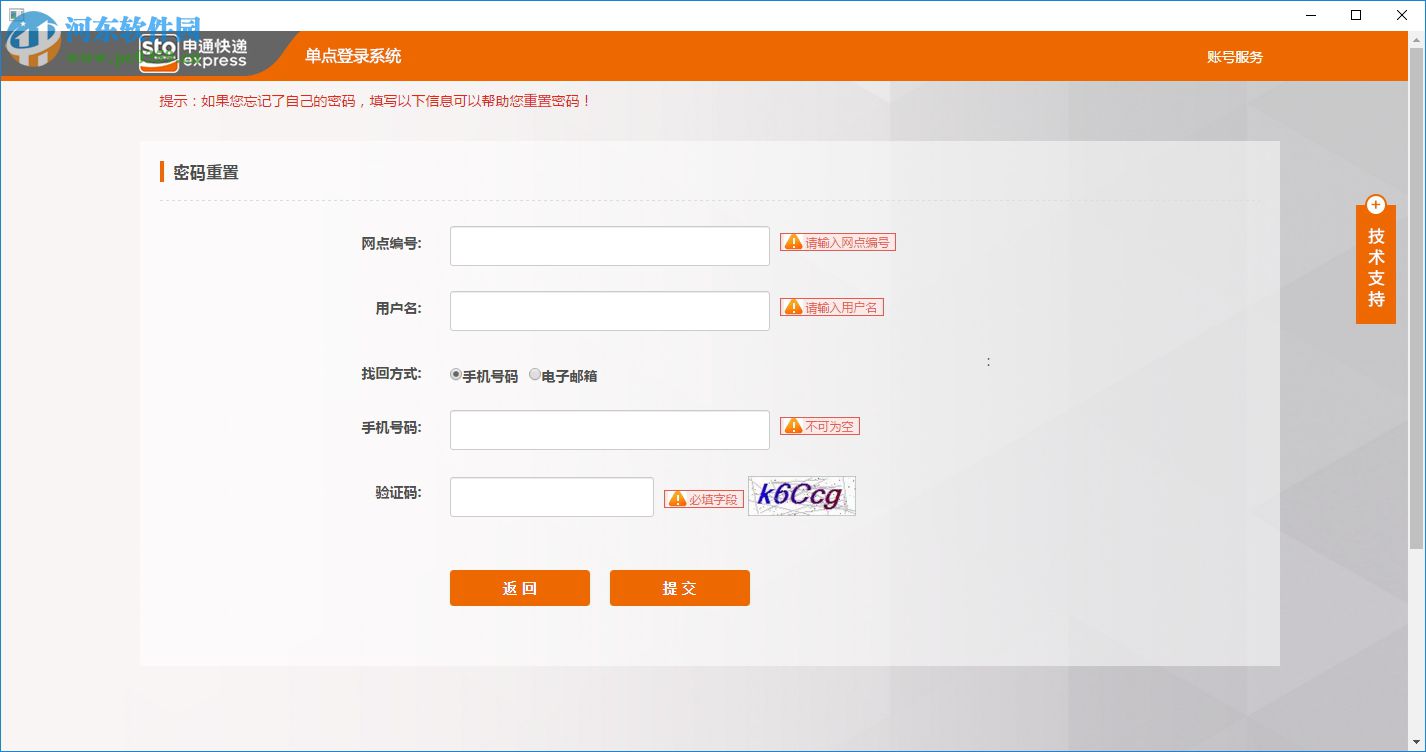The height and width of the screenshot is (752, 1426).
Task: Click inside the 网点编号 input field
Action: (x=609, y=245)
